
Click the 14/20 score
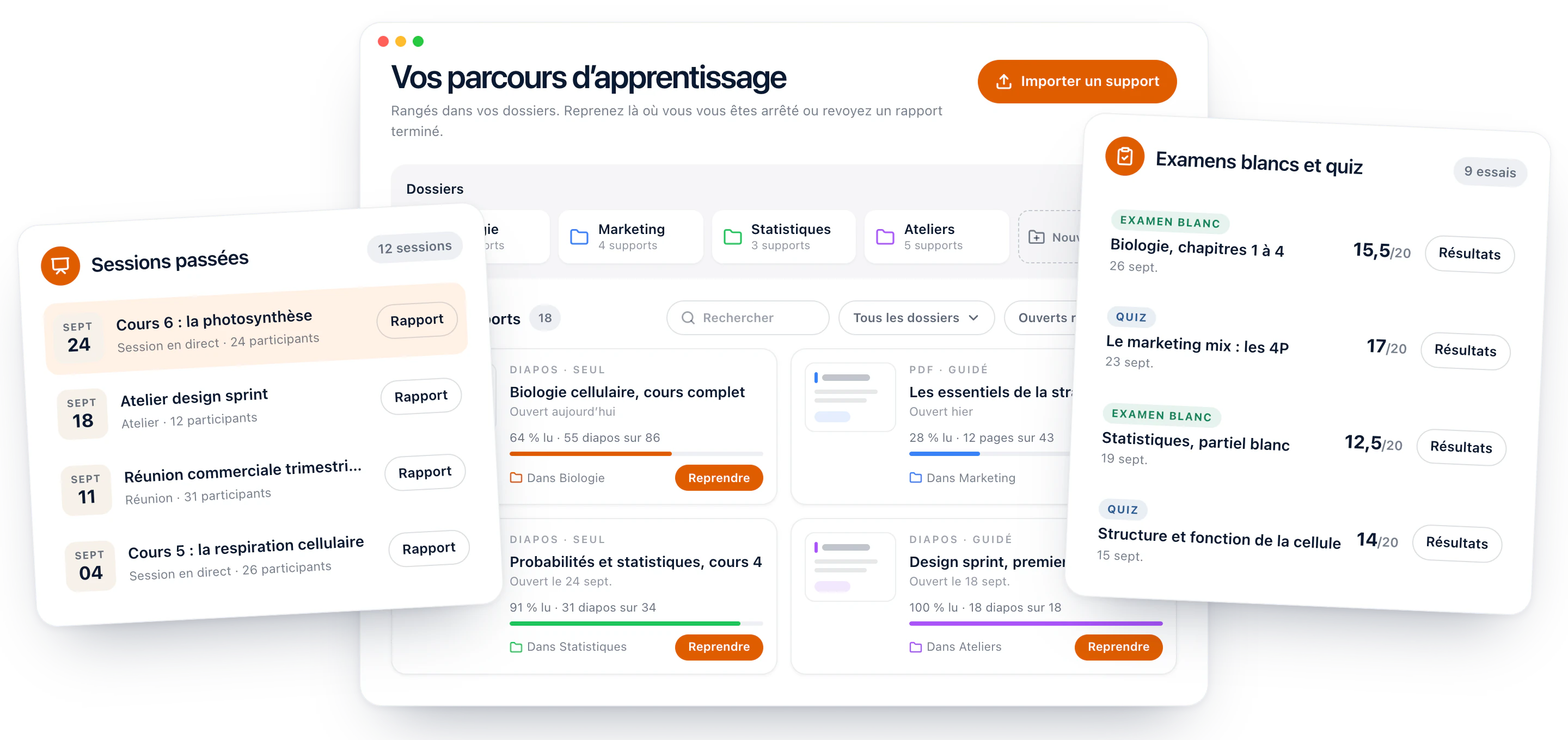coord(1377,540)
